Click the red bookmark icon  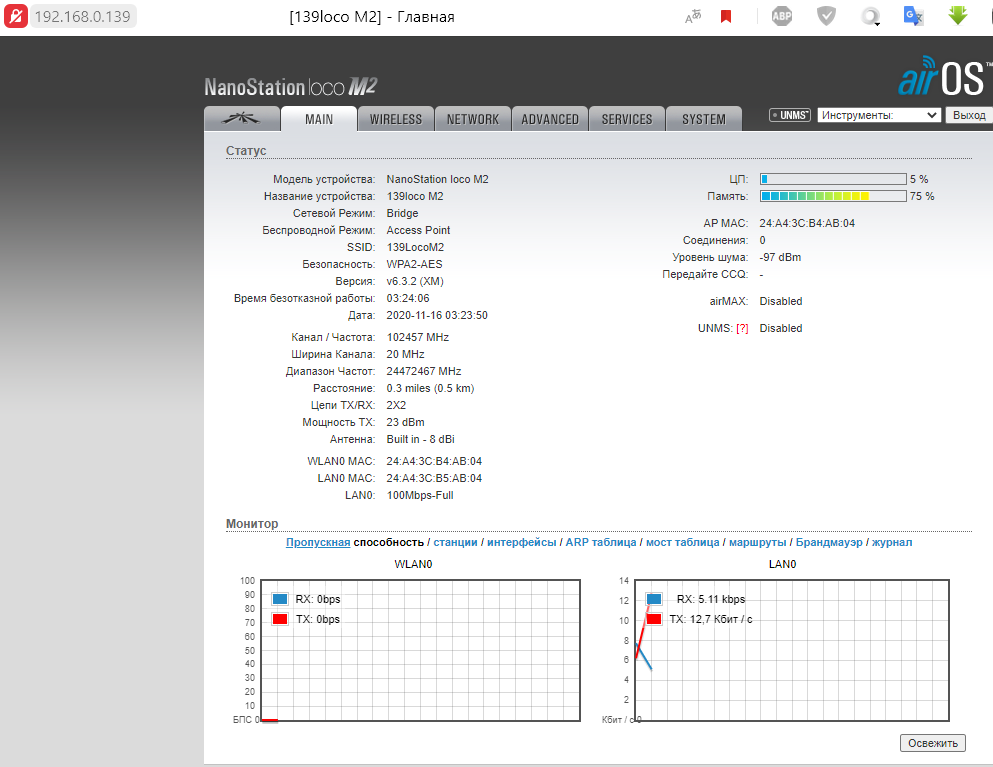coord(726,16)
